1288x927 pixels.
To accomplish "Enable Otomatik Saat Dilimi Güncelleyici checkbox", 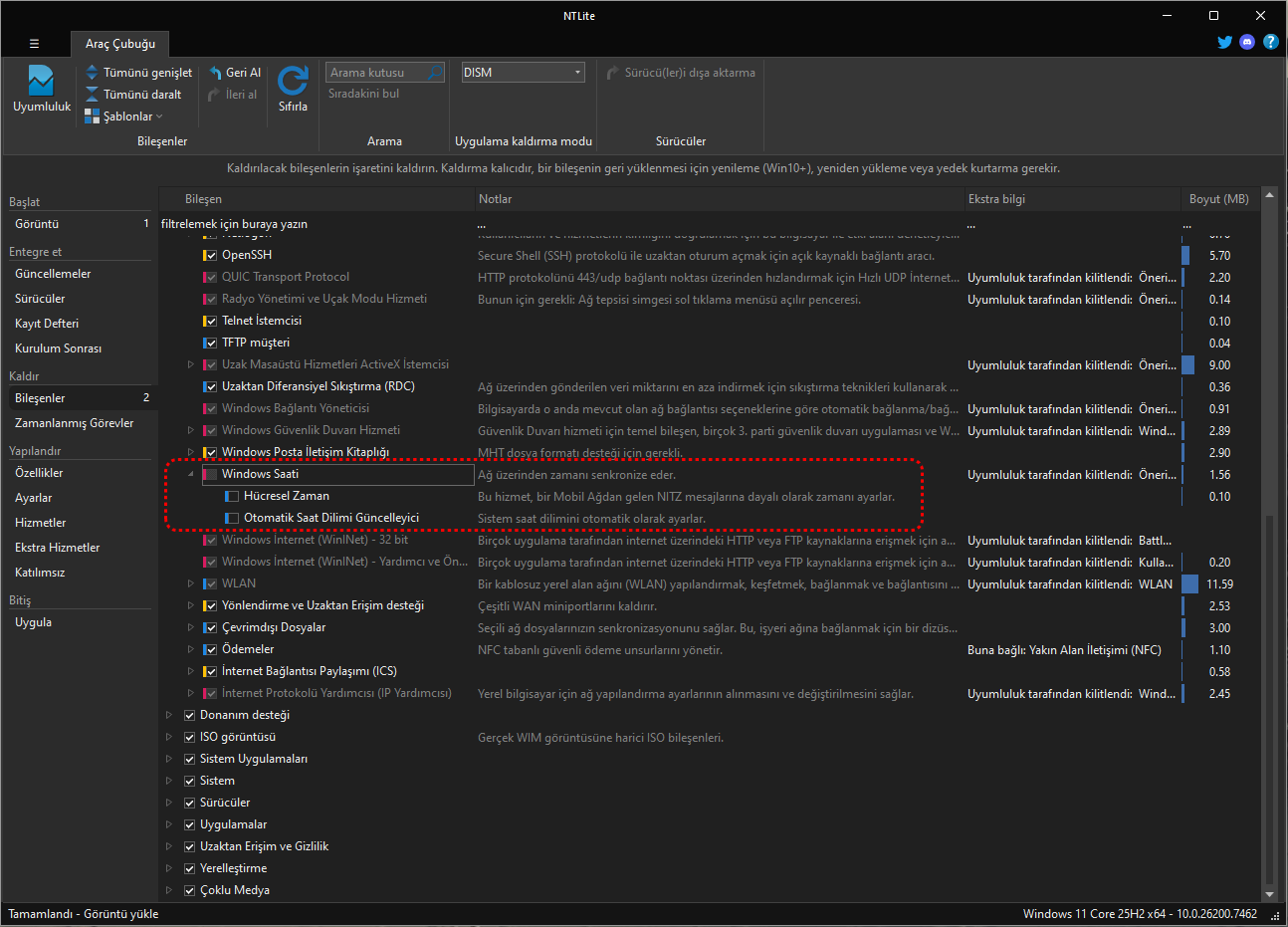I will pyautogui.click(x=232, y=519).
